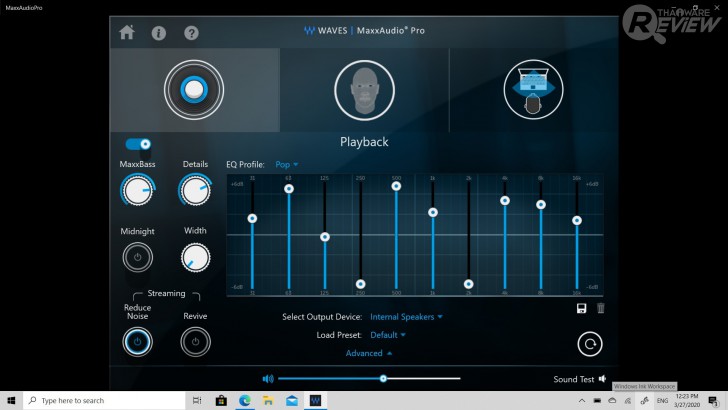The image size is (728, 410).
Task: Click the Type here to search box
Action: (x=104, y=400)
